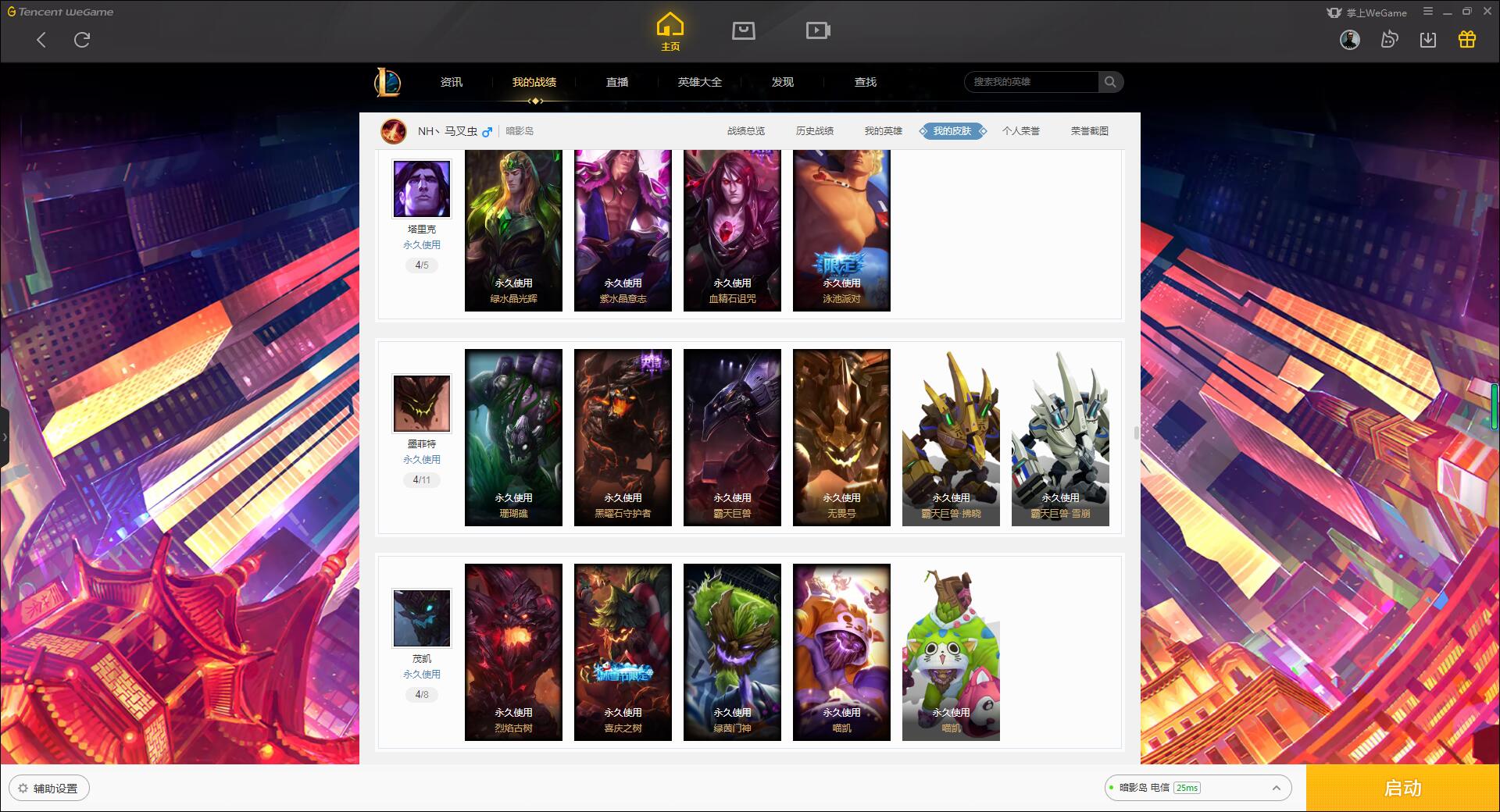Image resolution: width=1500 pixels, height=812 pixels.
Task: Click the Tencent WeGame logo
Action: (60, 12)
